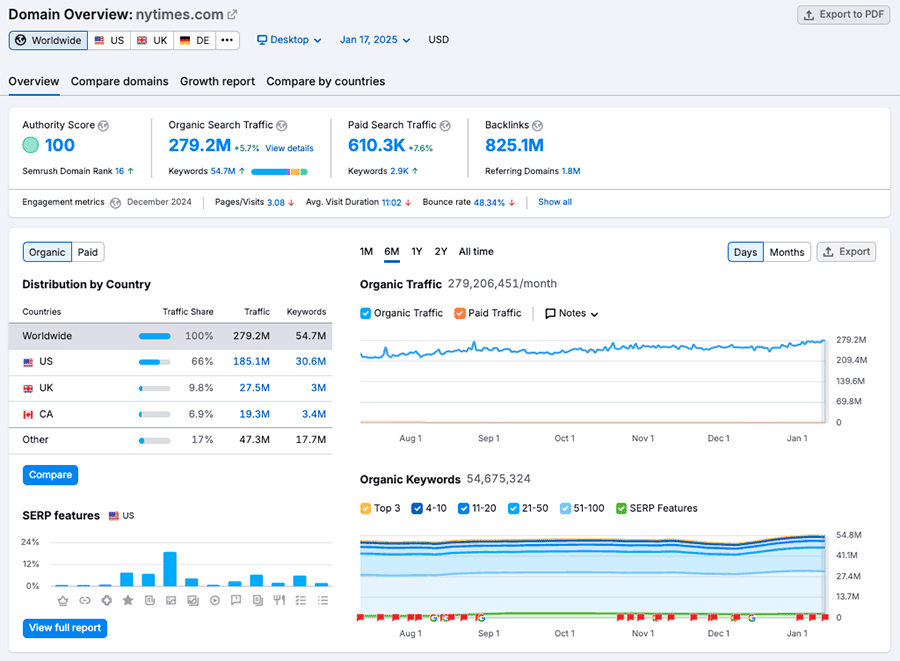Click Authority Score info icon

[x=103, y=126]
